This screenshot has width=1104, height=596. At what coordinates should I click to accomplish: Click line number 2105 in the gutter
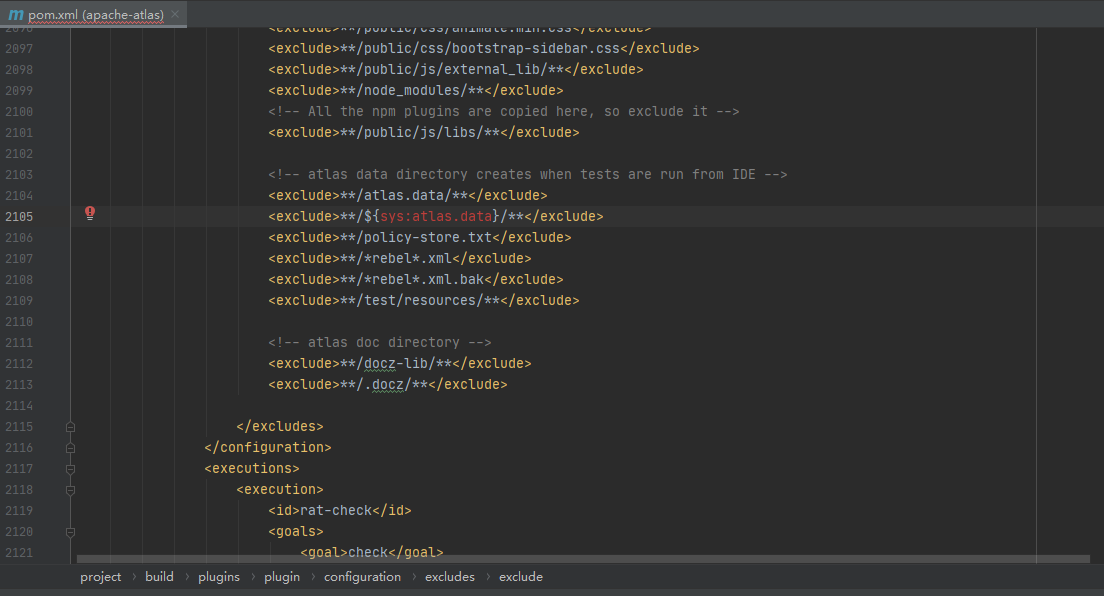click(x=19, y=217)
